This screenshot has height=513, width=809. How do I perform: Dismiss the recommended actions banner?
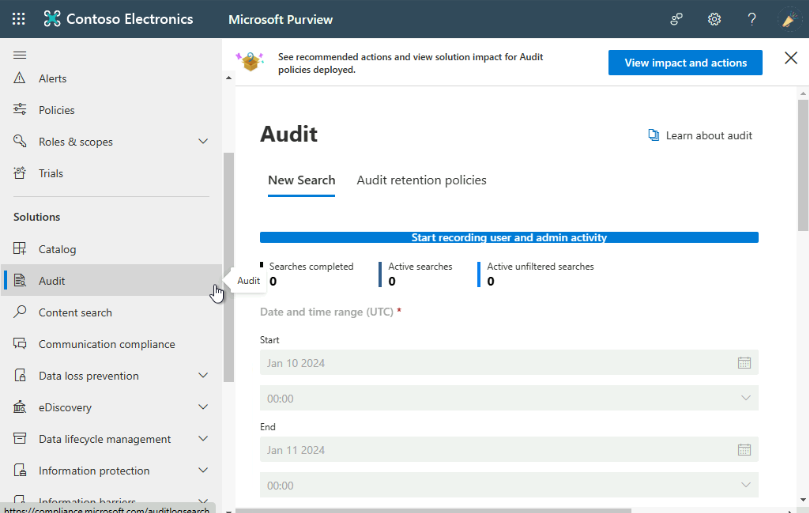click(790, 59)
